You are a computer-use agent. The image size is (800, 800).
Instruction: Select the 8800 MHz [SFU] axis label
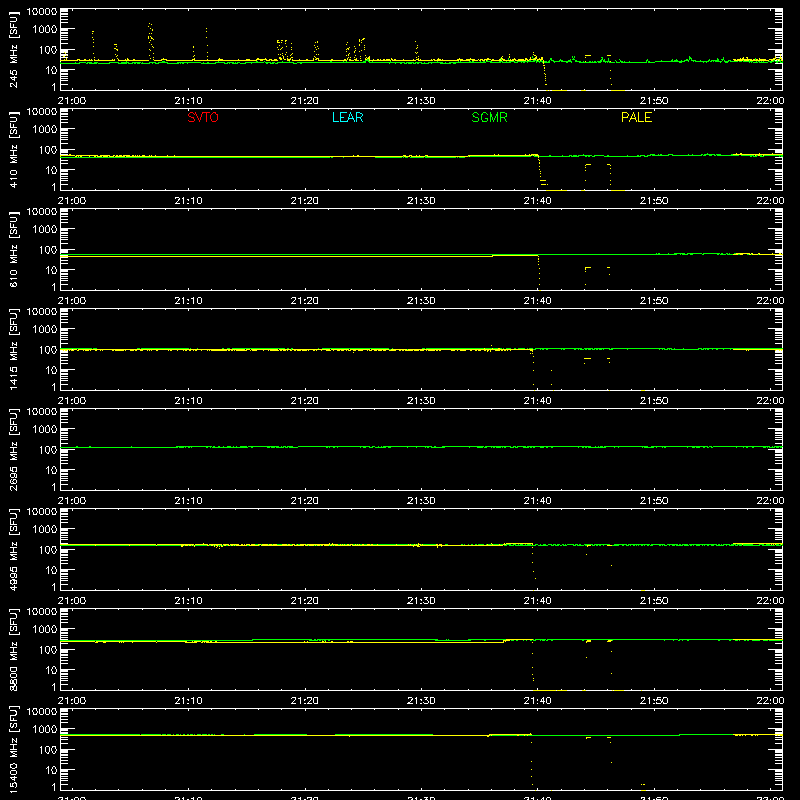click(14, 649)
